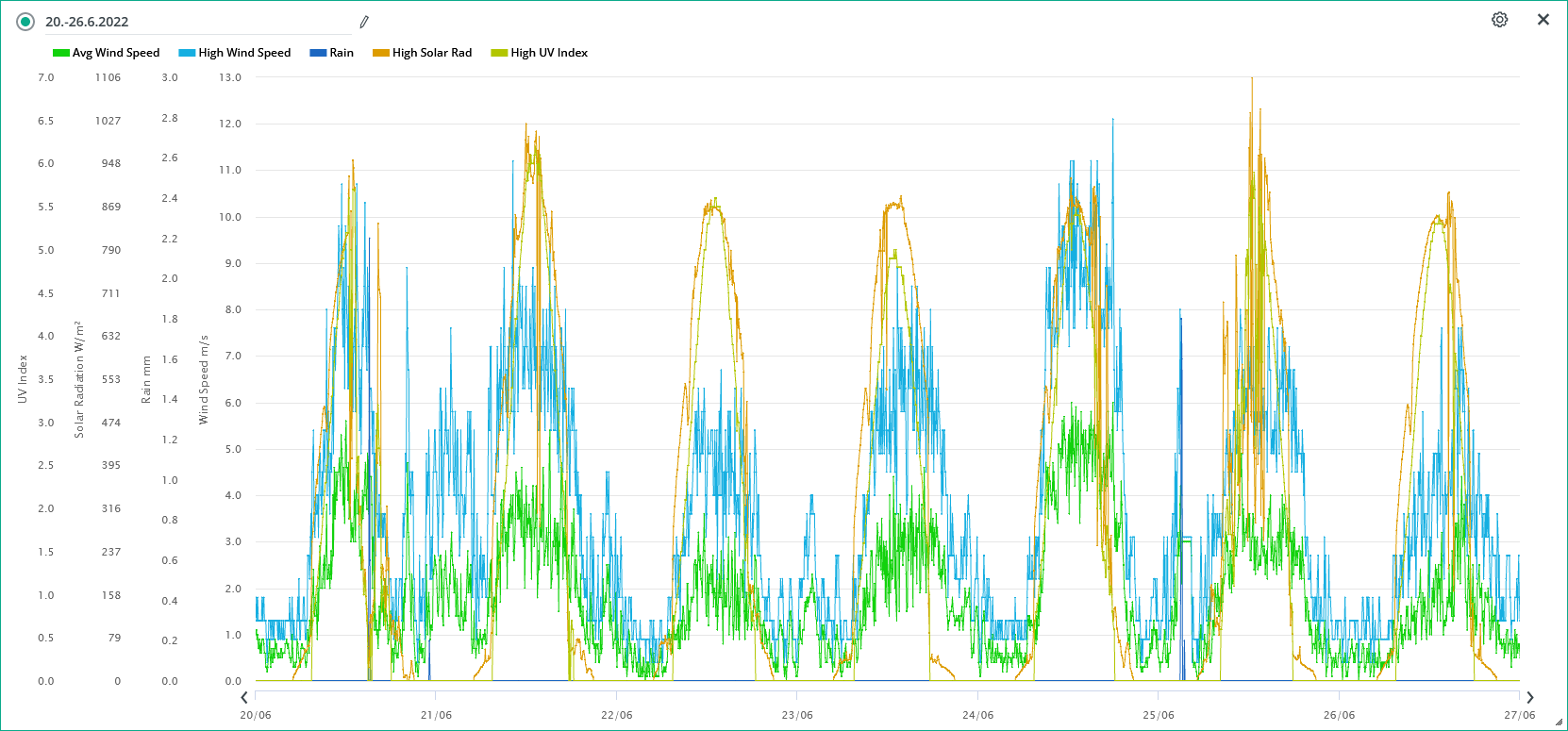Select the green radio button beside chart title
Image resolution: width=1568 pixels, height=731 pixels.
click(x=25, y=22)
